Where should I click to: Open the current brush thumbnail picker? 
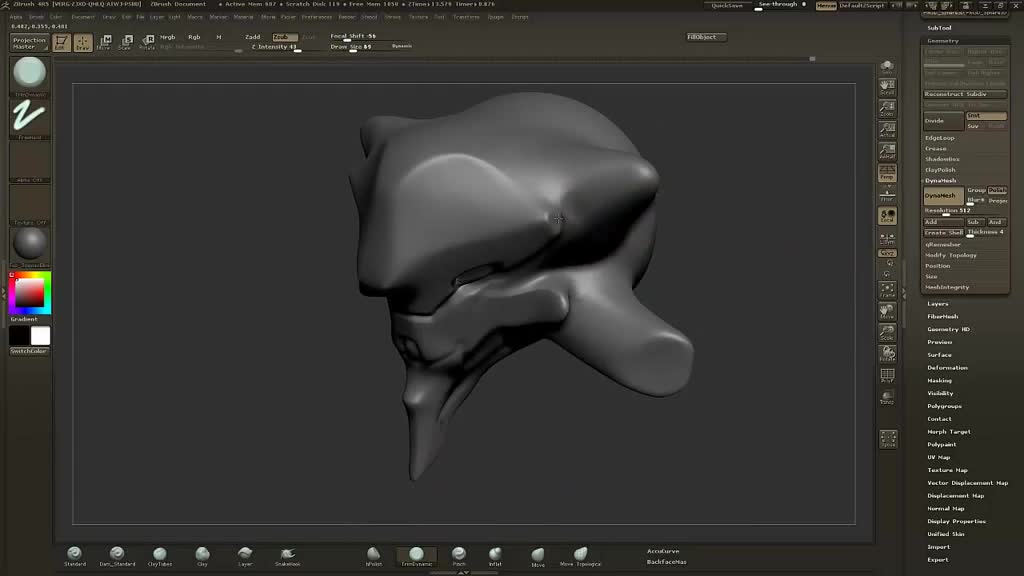[29, 72]
